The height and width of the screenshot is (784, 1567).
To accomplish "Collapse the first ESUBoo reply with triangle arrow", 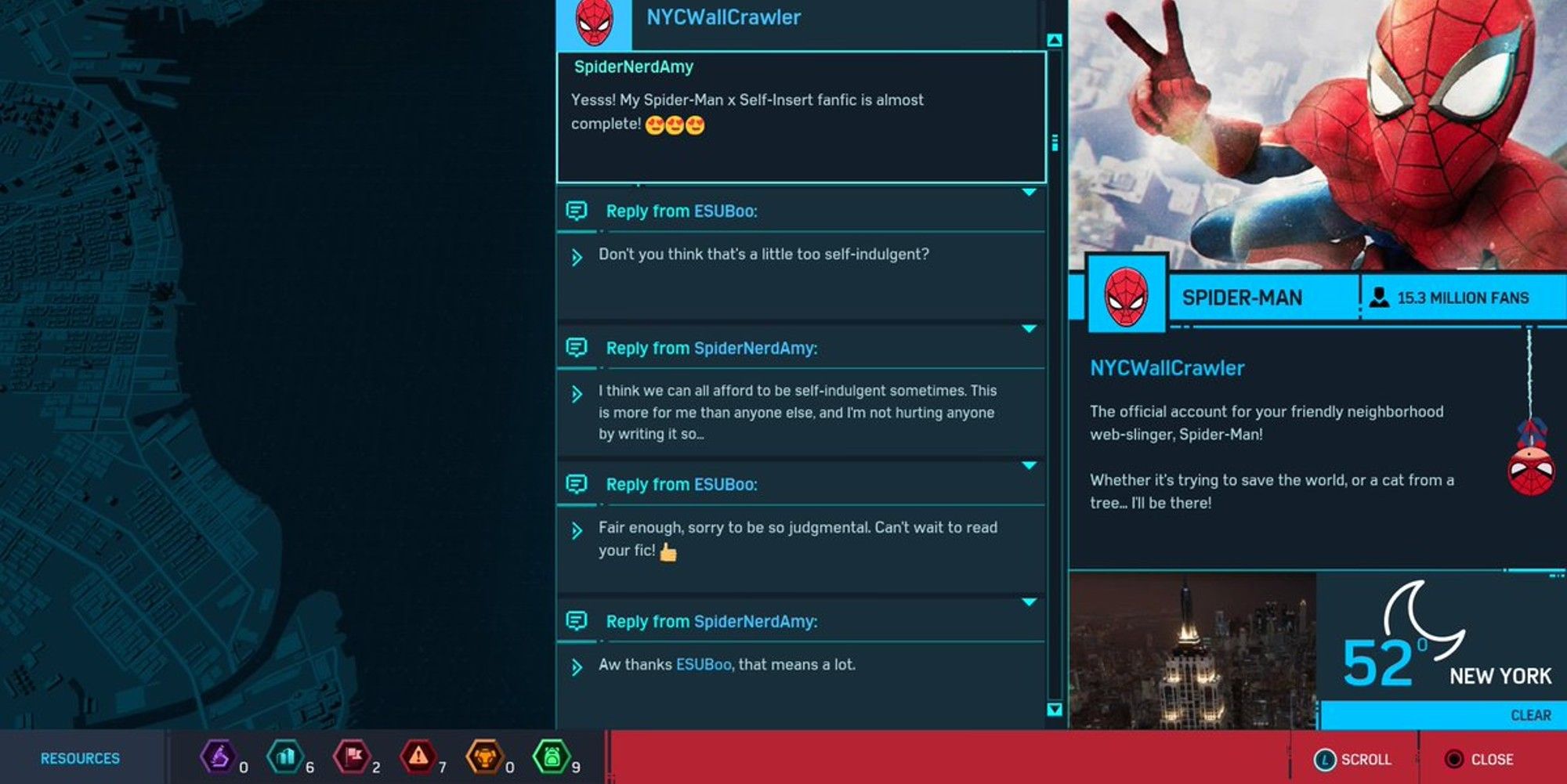I will (1030, 192).
